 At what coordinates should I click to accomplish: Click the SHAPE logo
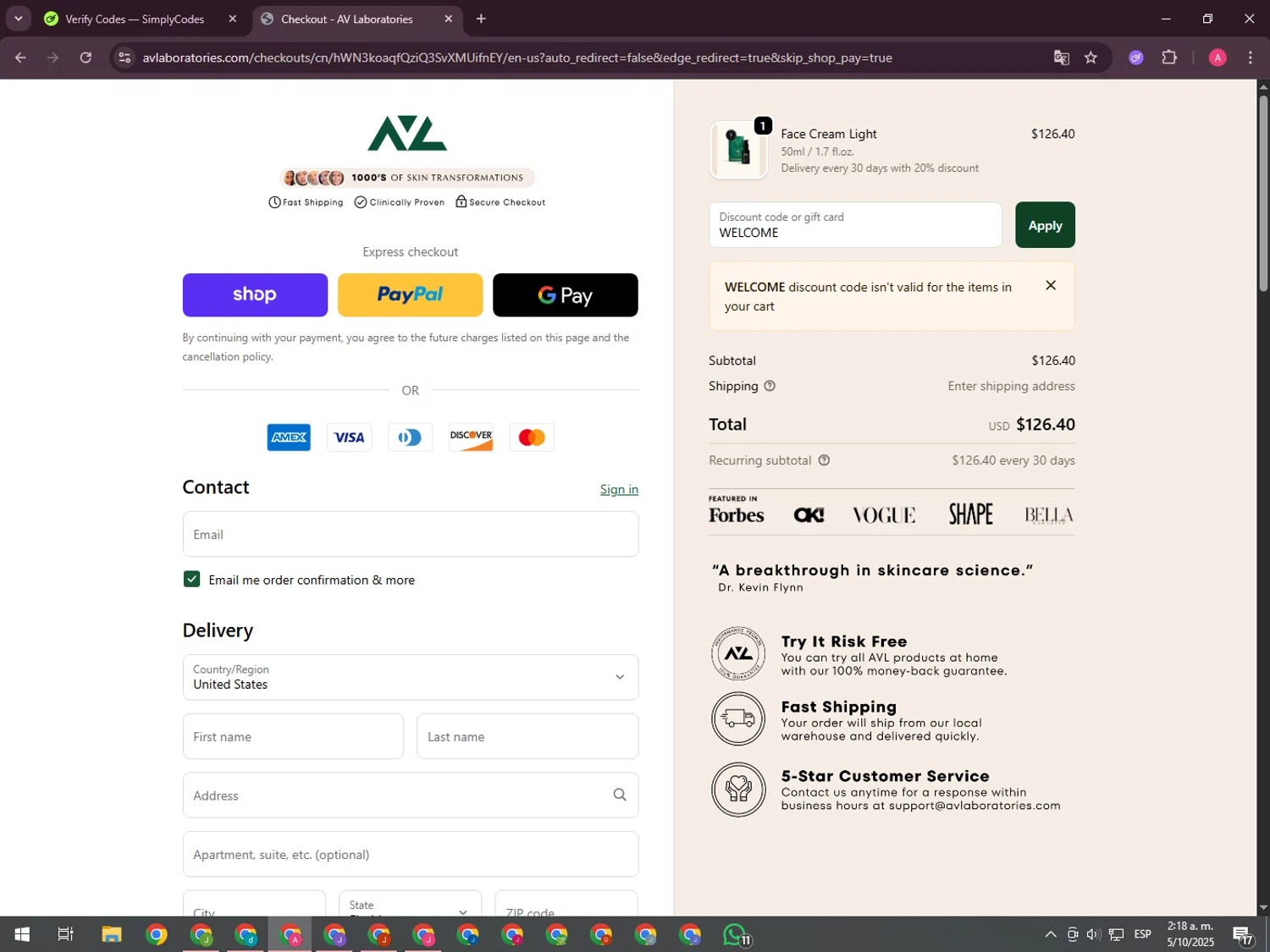[x=970, y=515]
